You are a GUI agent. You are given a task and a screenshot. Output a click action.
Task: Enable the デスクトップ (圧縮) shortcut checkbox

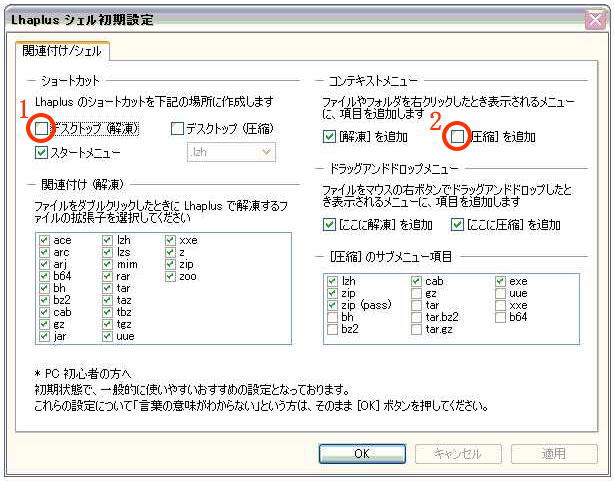tap(177, 128)
